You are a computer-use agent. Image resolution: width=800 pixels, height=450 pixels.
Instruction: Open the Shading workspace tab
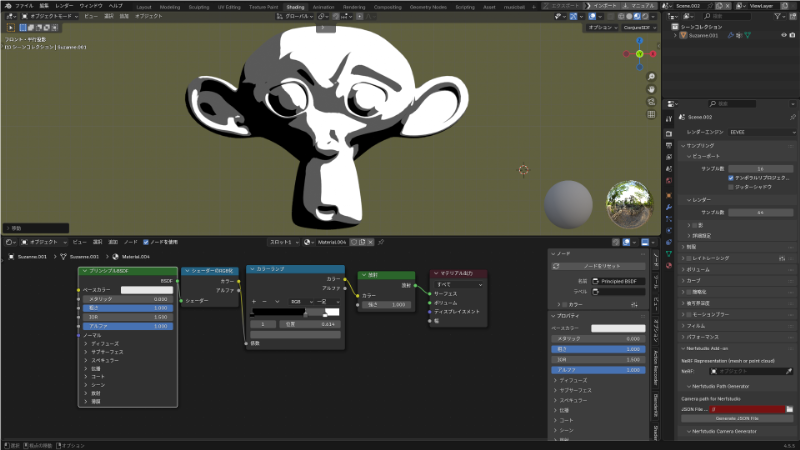[295, 6]
